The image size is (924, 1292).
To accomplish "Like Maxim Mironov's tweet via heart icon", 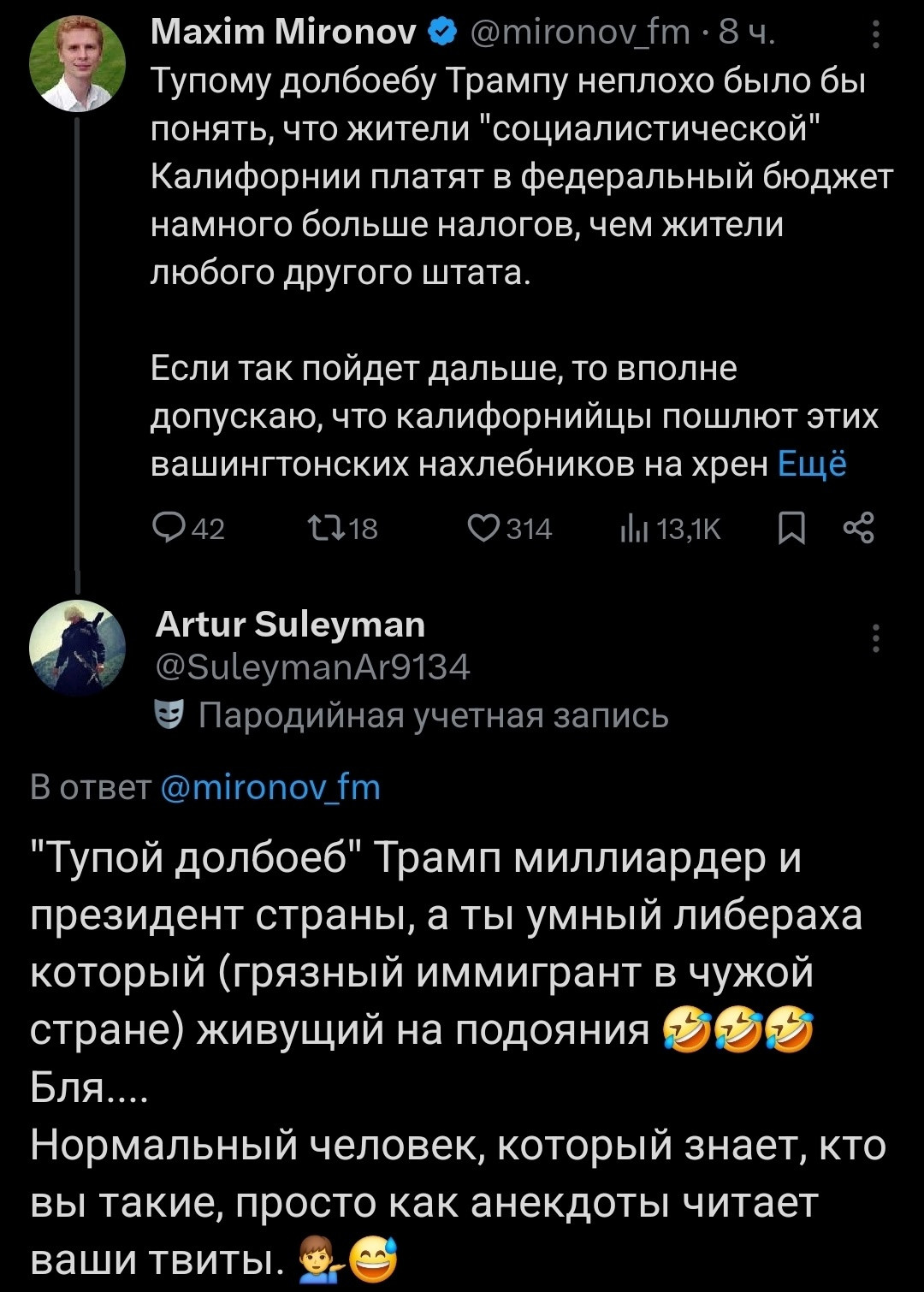I will click(x=483, y=530).
